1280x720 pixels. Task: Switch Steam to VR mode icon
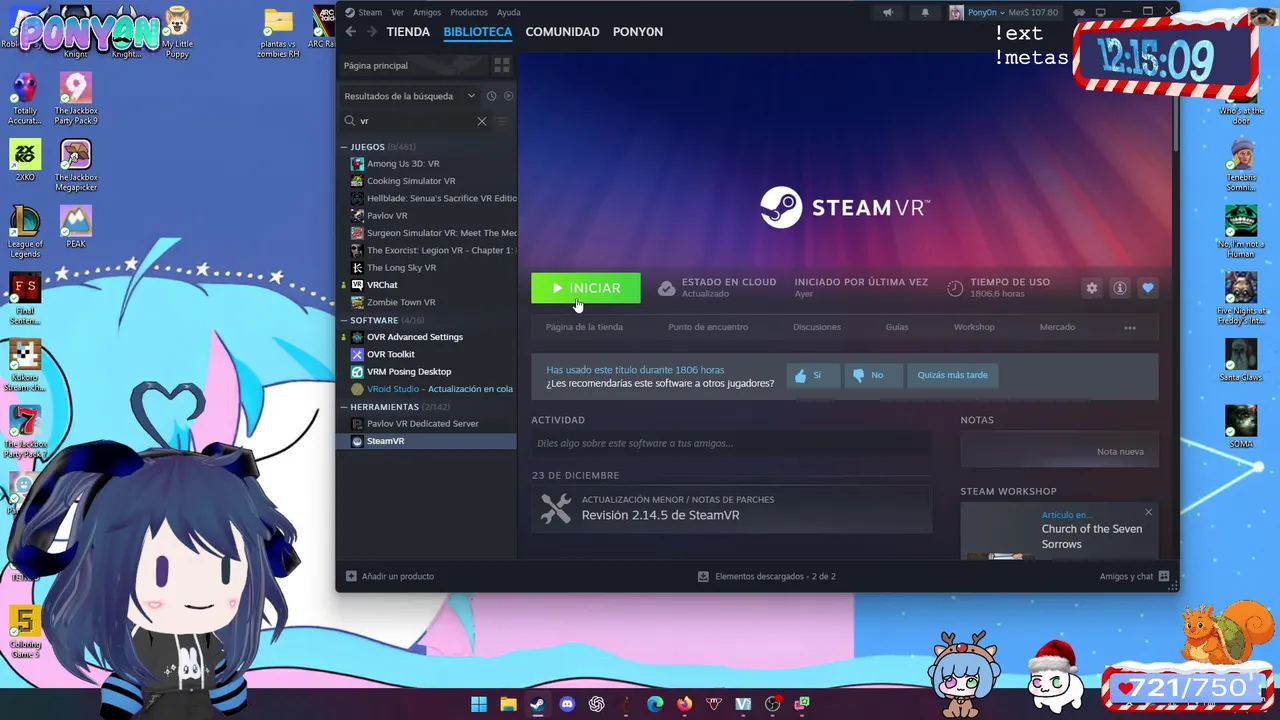(x=1079, y=12)
